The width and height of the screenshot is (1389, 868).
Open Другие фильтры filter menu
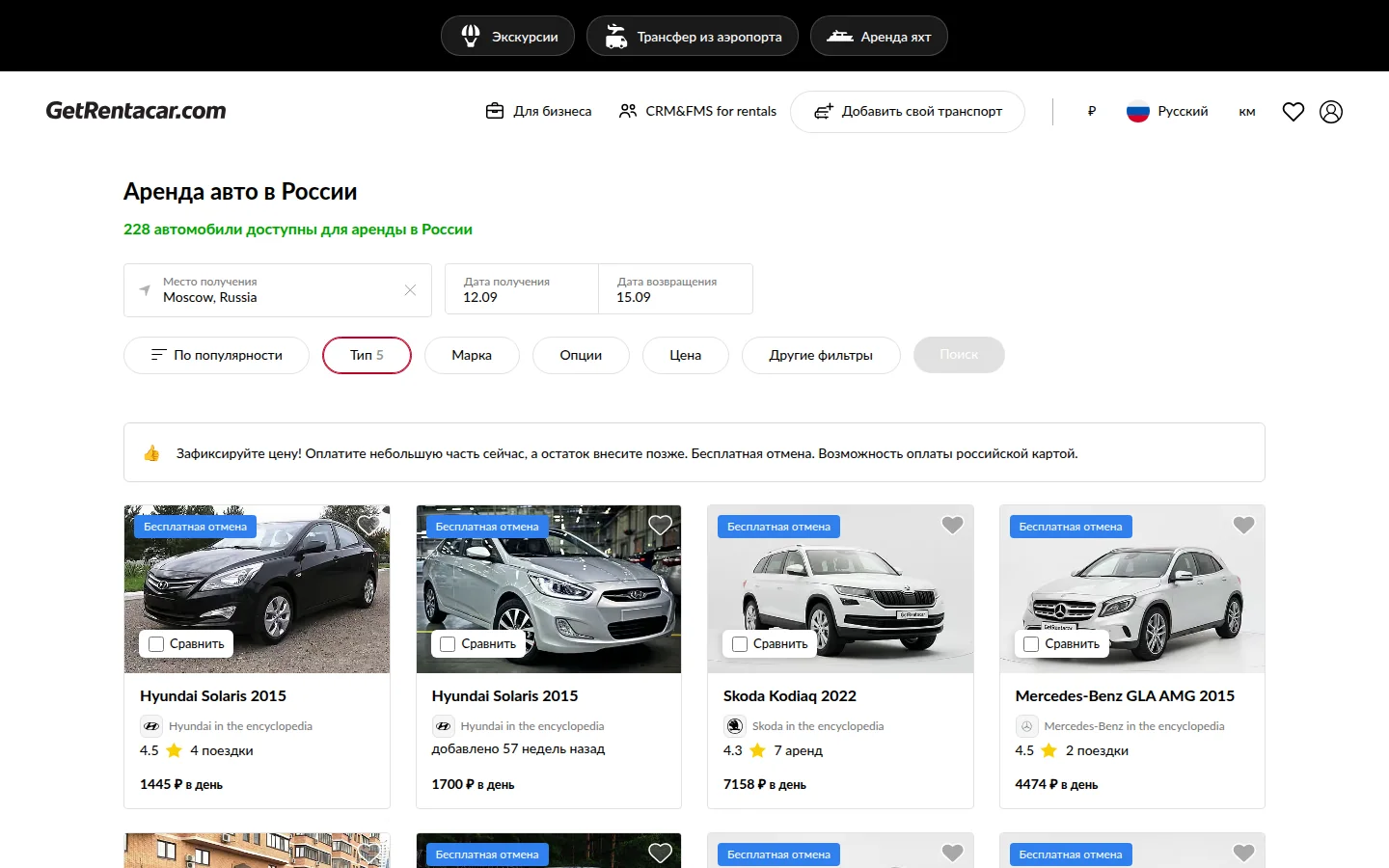(821, 355)
